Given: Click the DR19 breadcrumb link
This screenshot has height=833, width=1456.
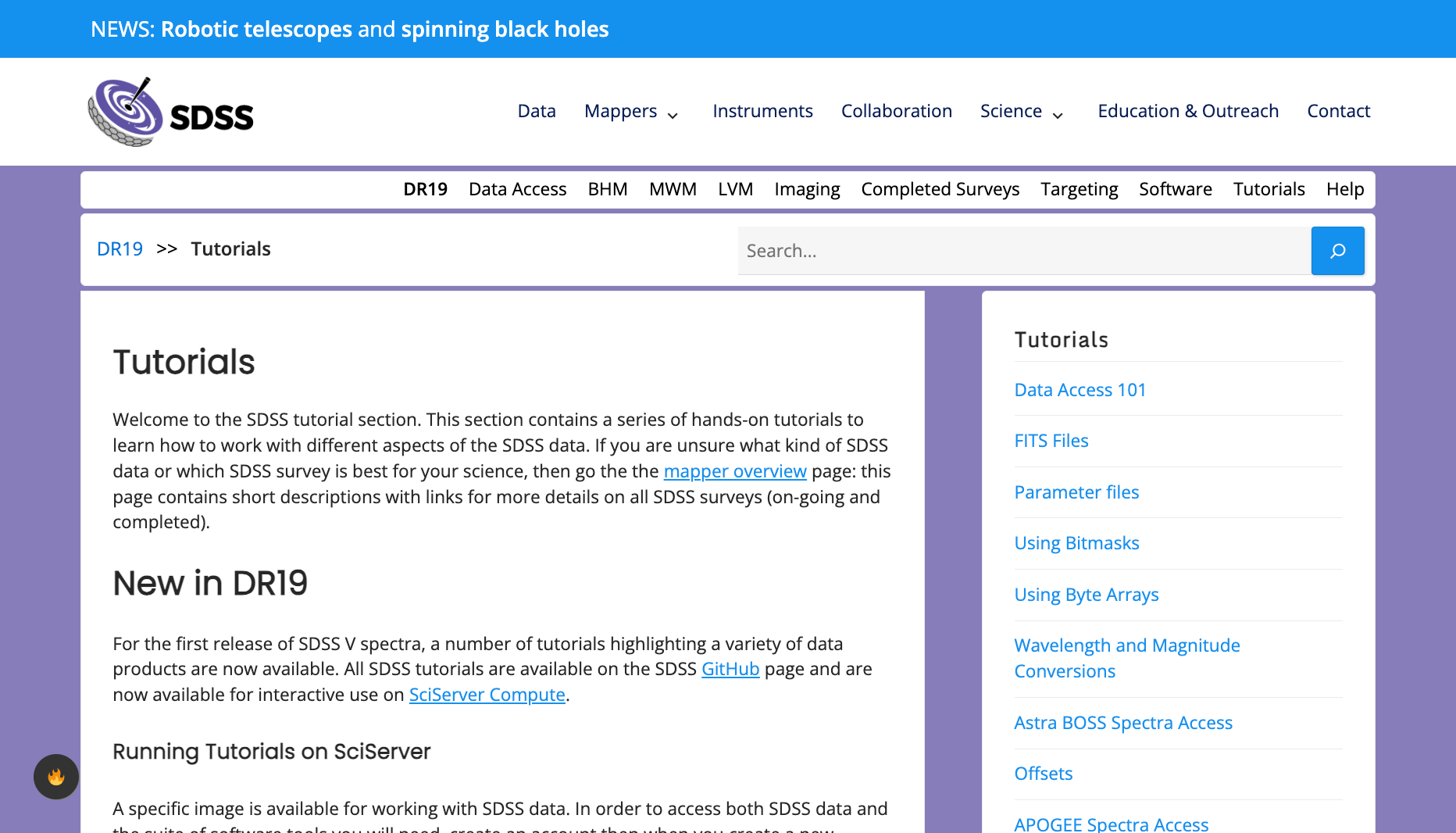Looking at the screenshot, I should pyautogui.click(x=120, y=248).
